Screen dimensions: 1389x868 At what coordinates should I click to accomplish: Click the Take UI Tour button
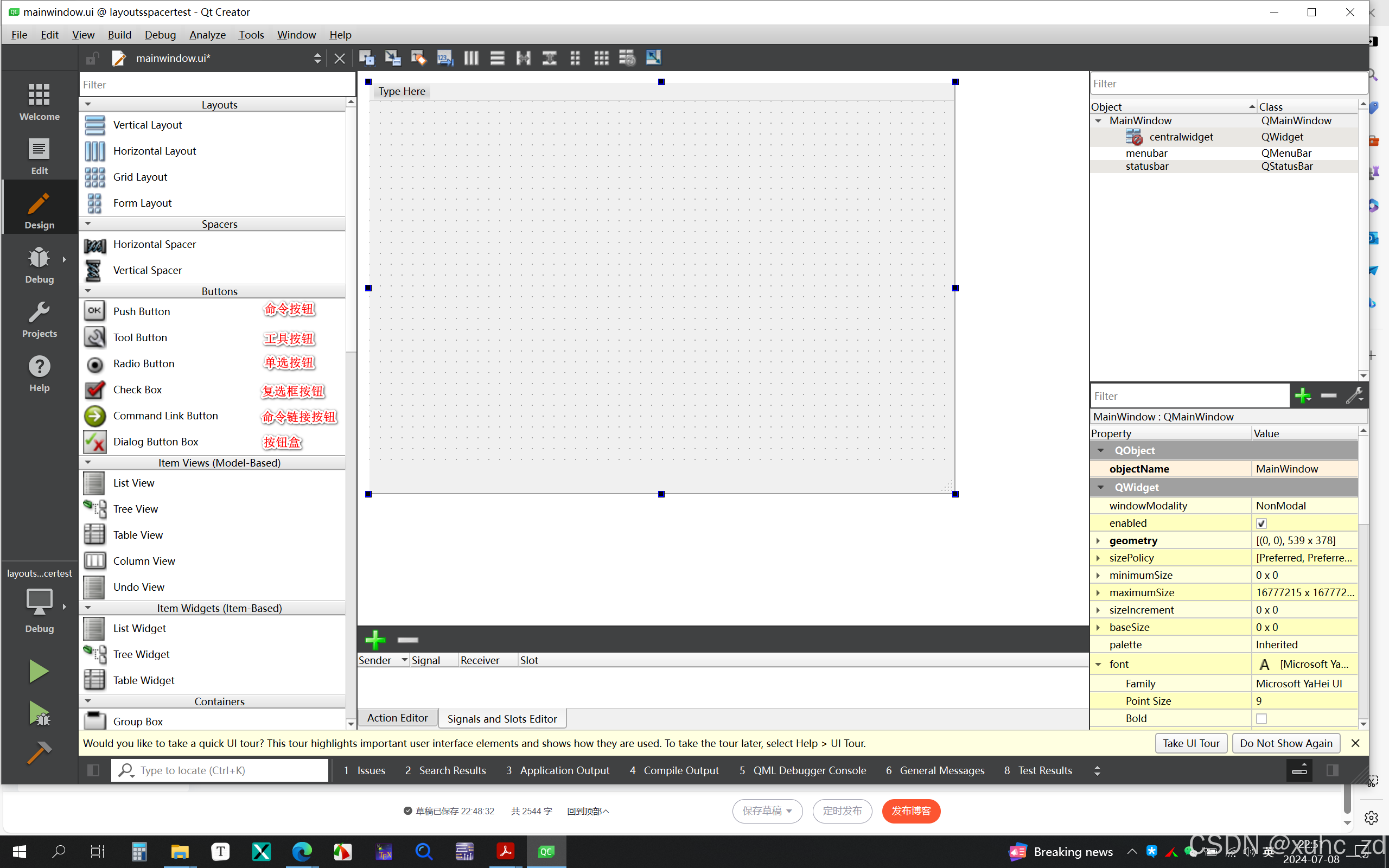pyautogui.click(x=1190, y=743)
